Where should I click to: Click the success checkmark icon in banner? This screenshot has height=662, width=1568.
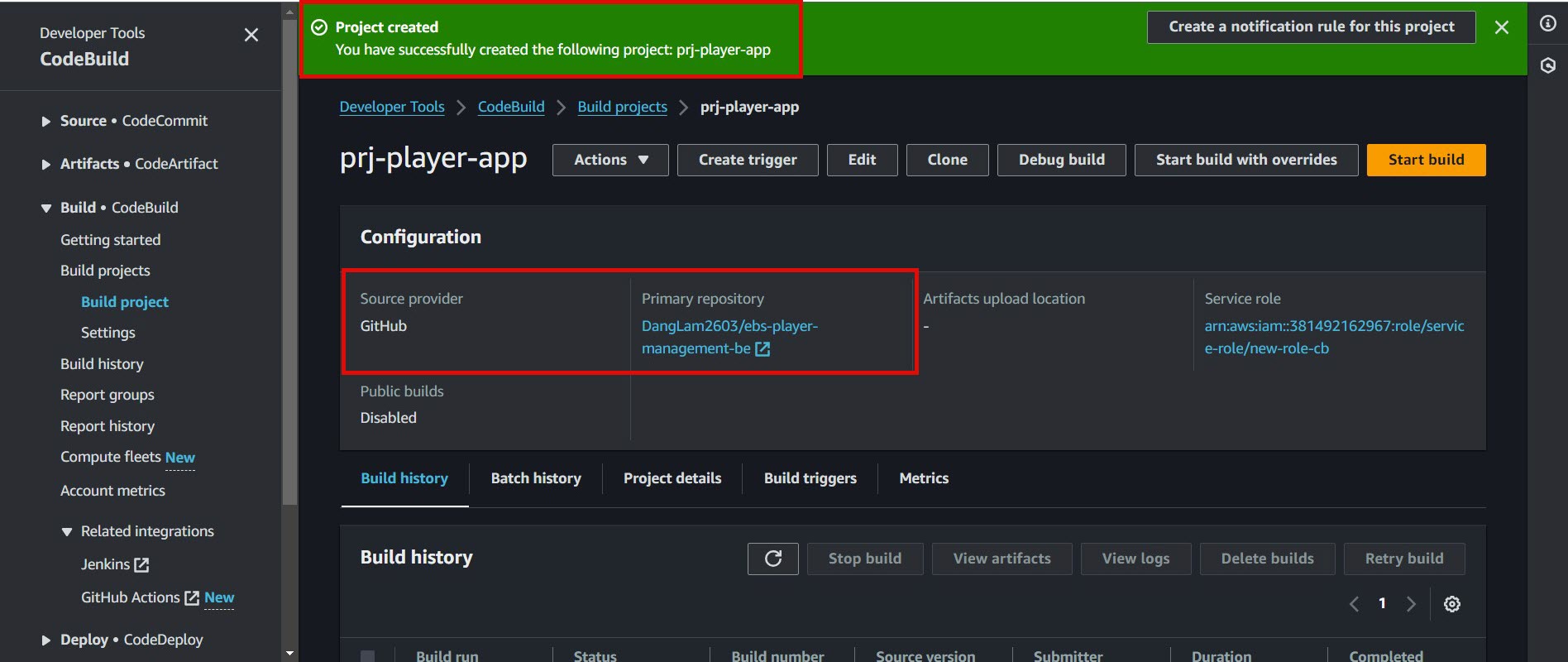[x=319, y=27]
